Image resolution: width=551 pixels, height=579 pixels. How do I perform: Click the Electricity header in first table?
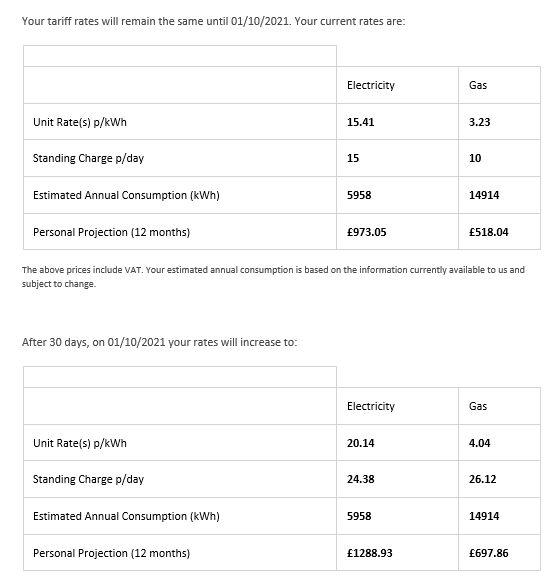tap(371, 86)
